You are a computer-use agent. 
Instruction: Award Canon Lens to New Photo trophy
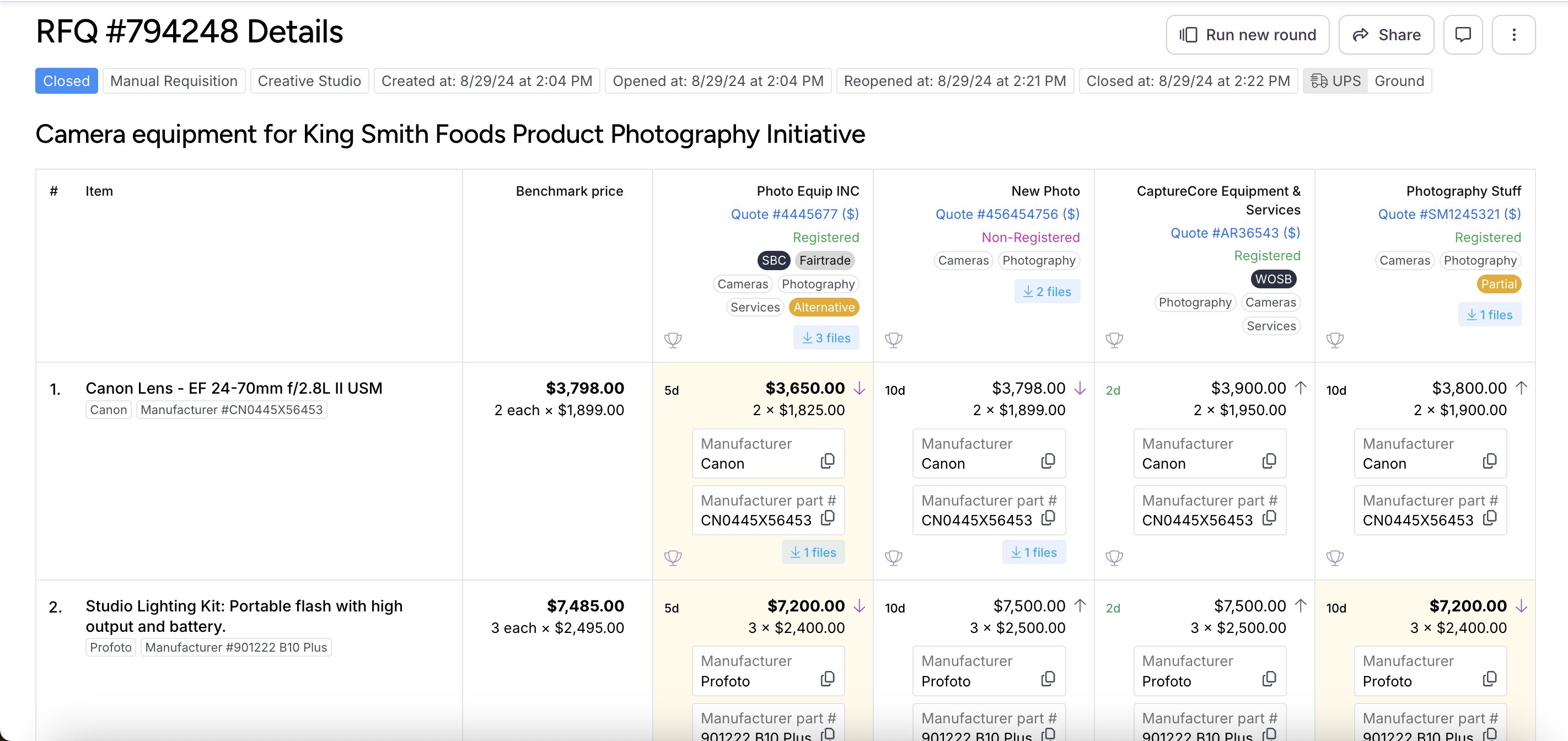[894, 557]
